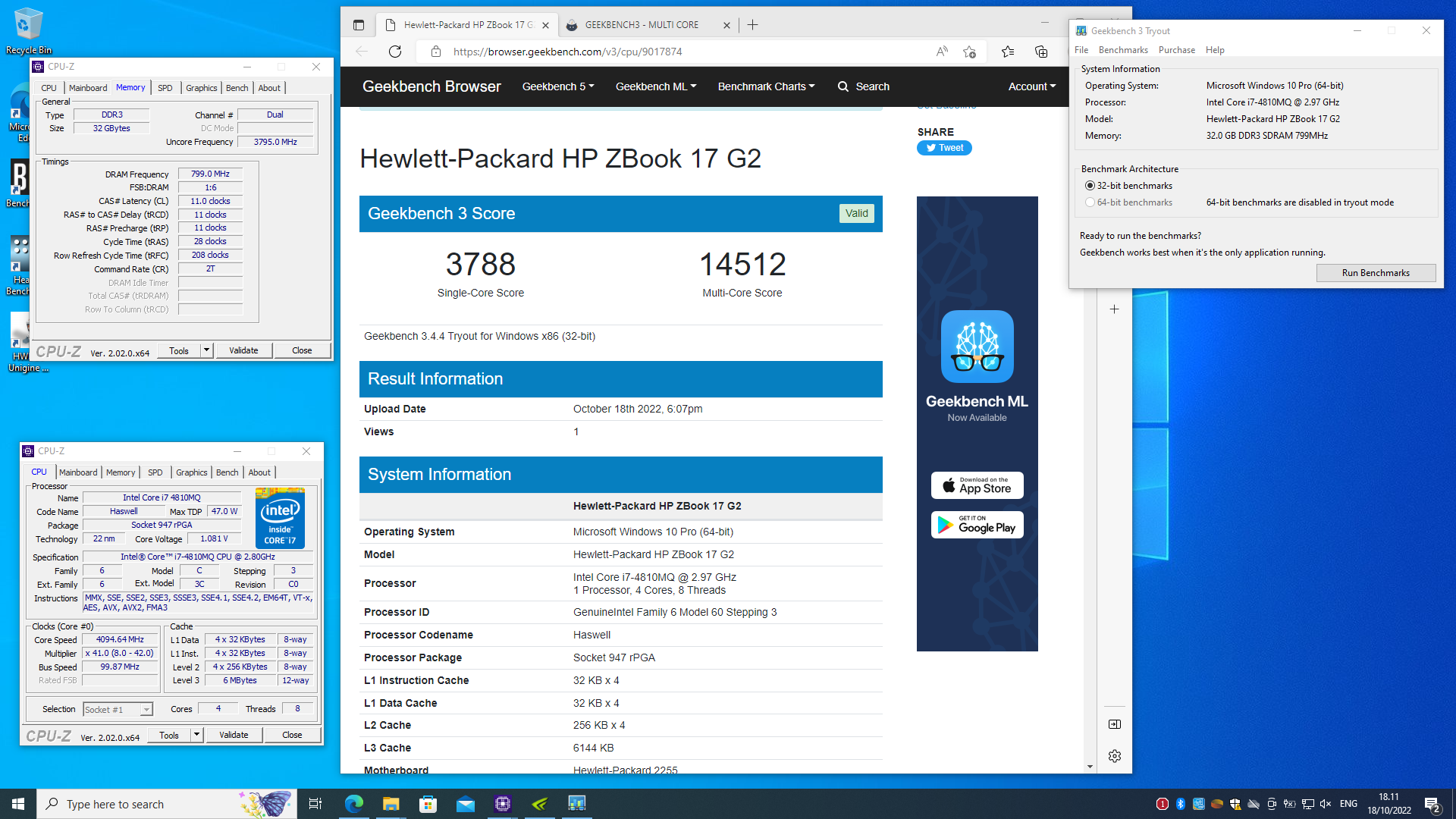The width and height of the screenshot is (1456, 819).
Task: Open About tab in upper CPU-Z window
Action: 269,88
